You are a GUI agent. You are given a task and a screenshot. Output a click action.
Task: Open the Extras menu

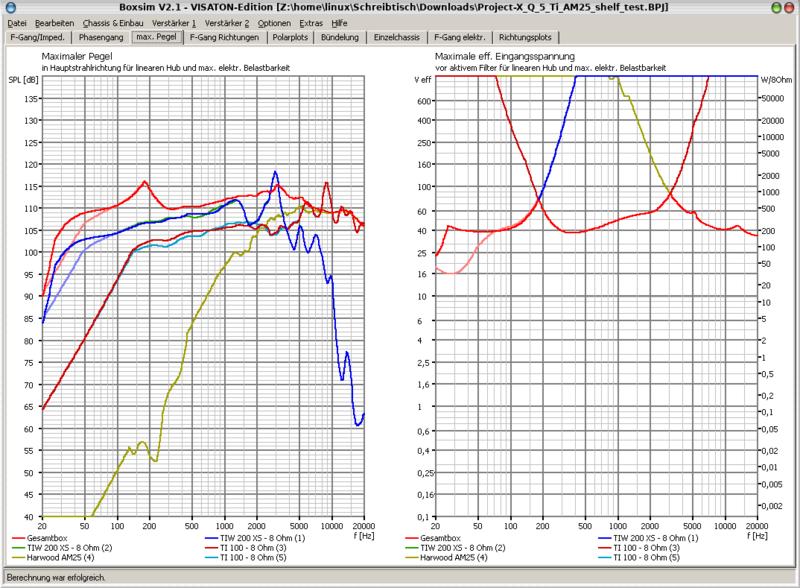point(311,23)
